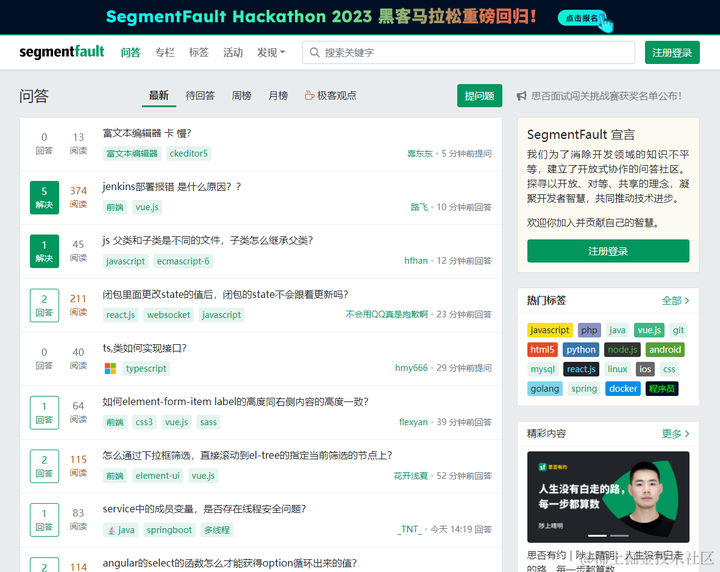Click header 注册登录 button
Viewport: 720px width, 572px height.
pos(672,52)
